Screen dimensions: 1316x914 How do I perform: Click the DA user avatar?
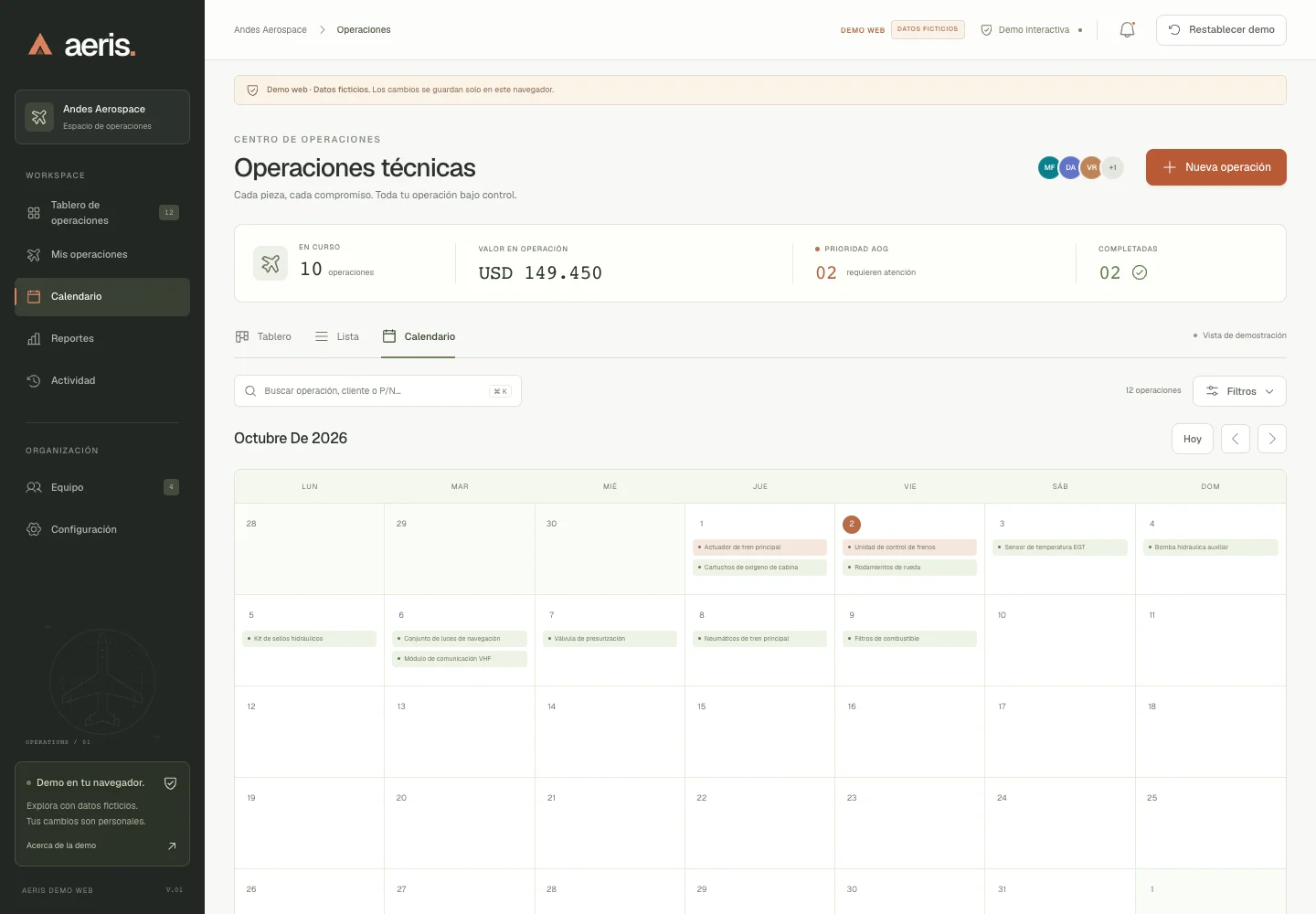coord(1070,168)
